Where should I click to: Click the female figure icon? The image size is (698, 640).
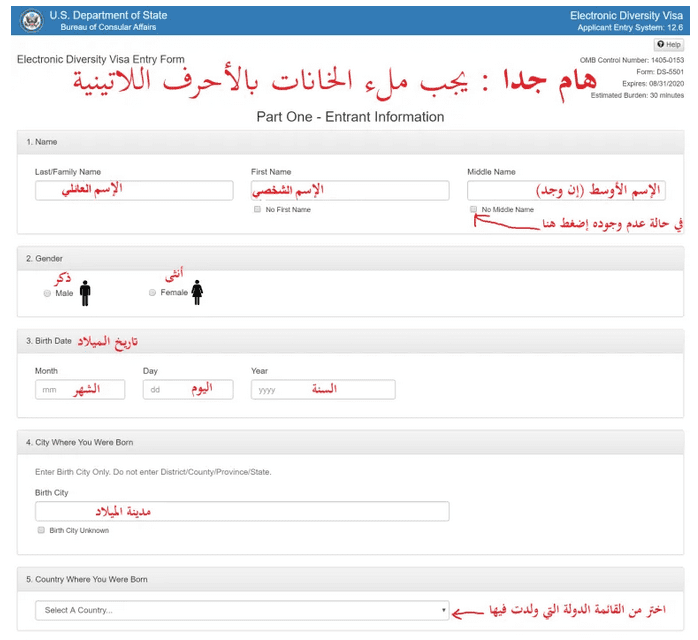197,292
